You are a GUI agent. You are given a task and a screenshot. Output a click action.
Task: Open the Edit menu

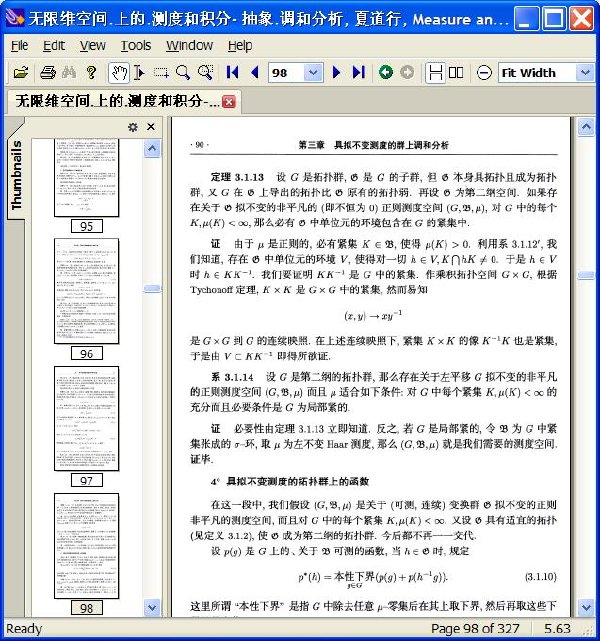point(54,46)
